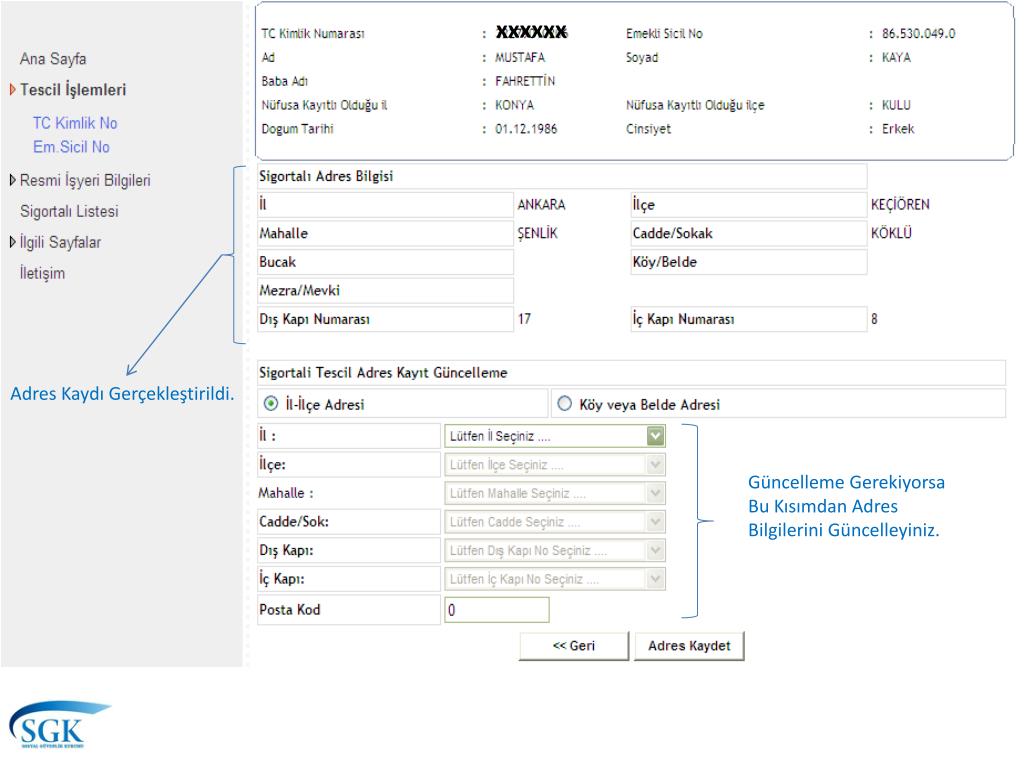Click the SGK logo

59,725
